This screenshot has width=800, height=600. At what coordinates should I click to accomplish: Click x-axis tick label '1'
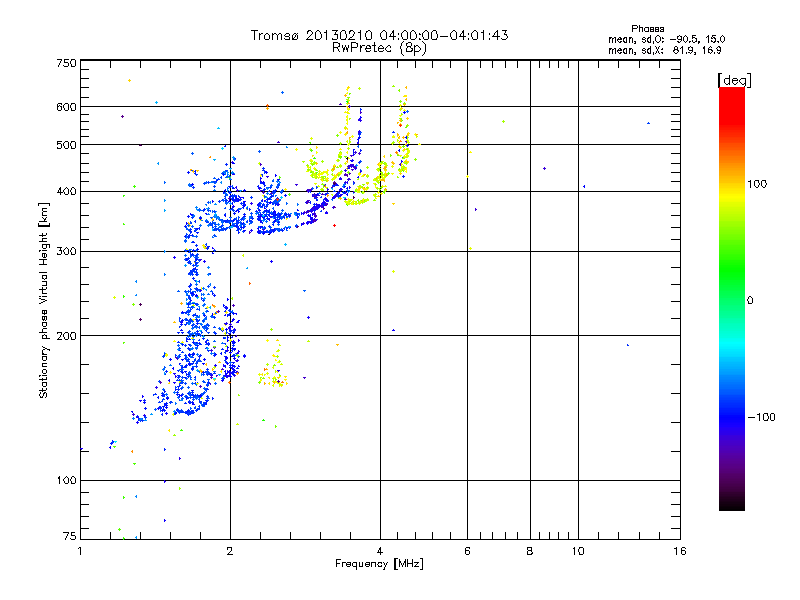[x=80, y=551]
